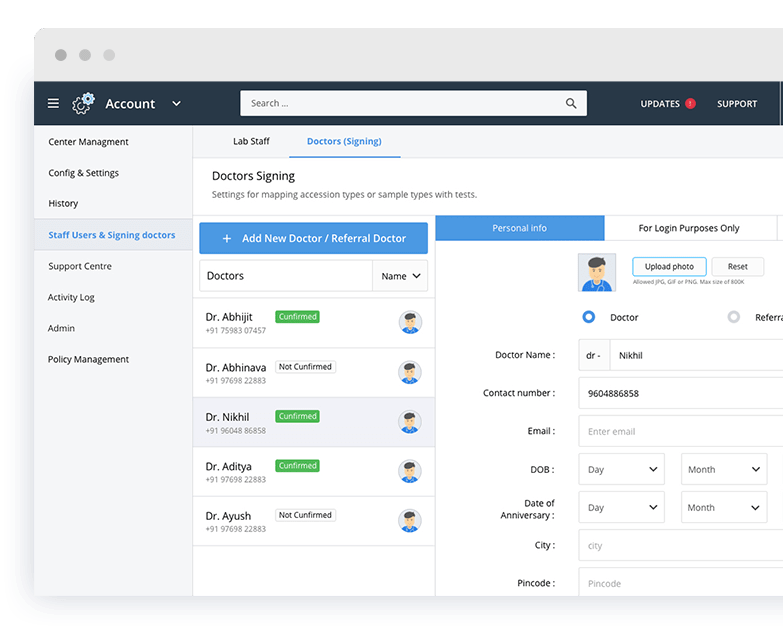Switch to the Lab Staff tab
This screenshot has width=783, height=631.
pos(251,141)
